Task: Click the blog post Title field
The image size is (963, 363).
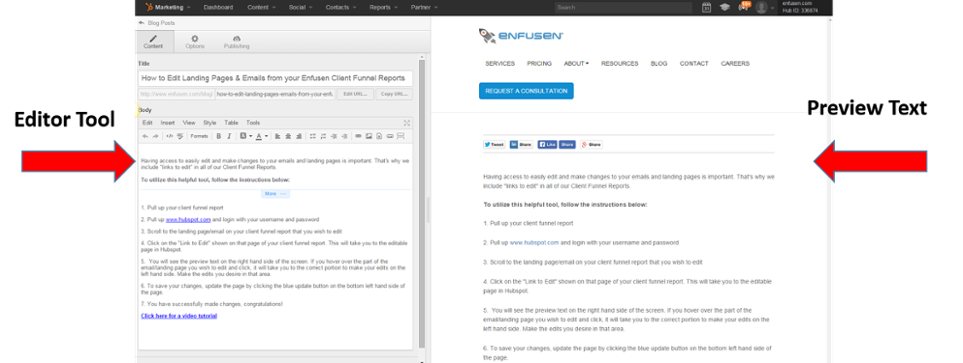Action: click(275, 79)
